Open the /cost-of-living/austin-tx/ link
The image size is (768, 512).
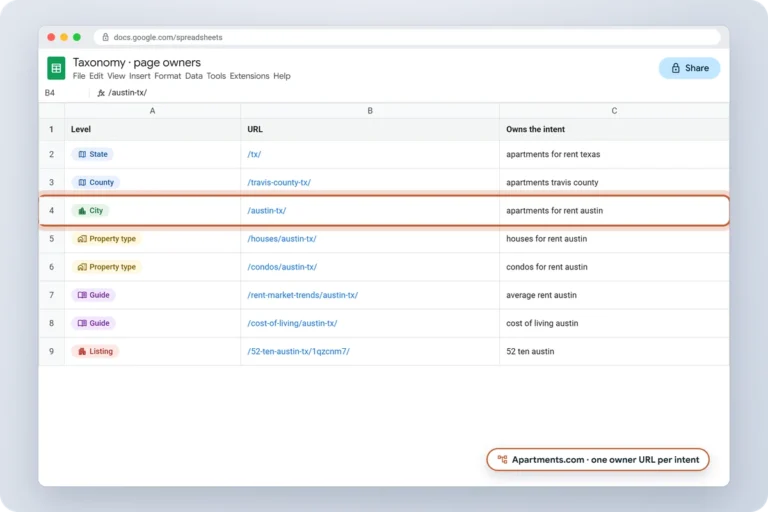(292, 323)
